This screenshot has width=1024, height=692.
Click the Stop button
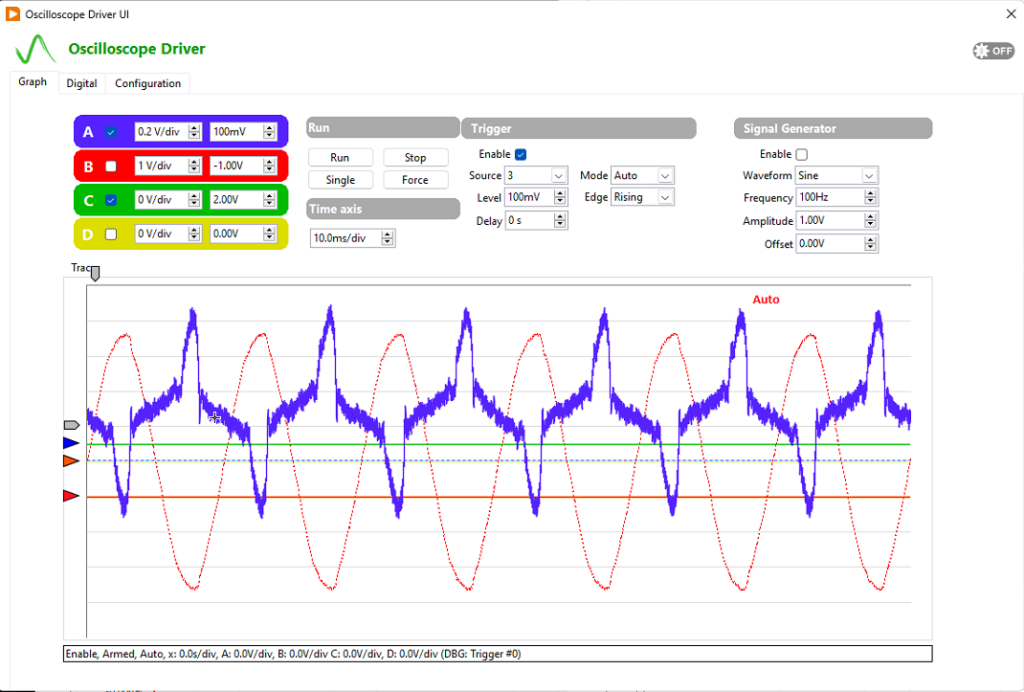[415, 158]
